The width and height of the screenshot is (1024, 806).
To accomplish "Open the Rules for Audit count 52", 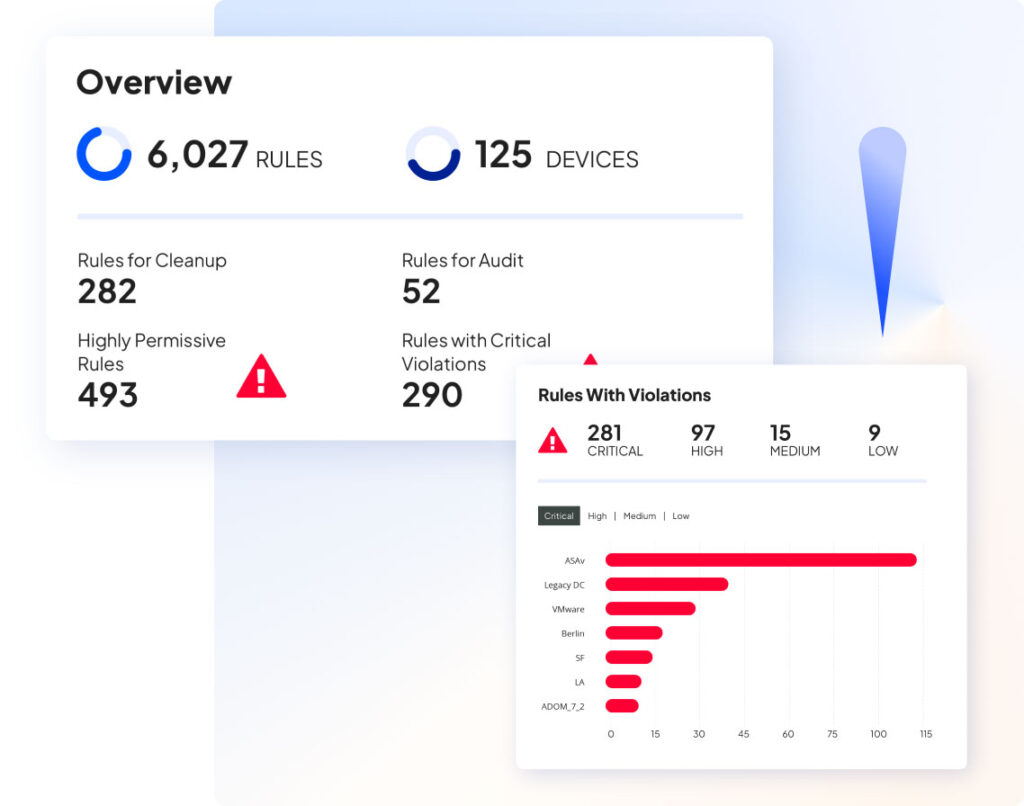I will 421,291.
